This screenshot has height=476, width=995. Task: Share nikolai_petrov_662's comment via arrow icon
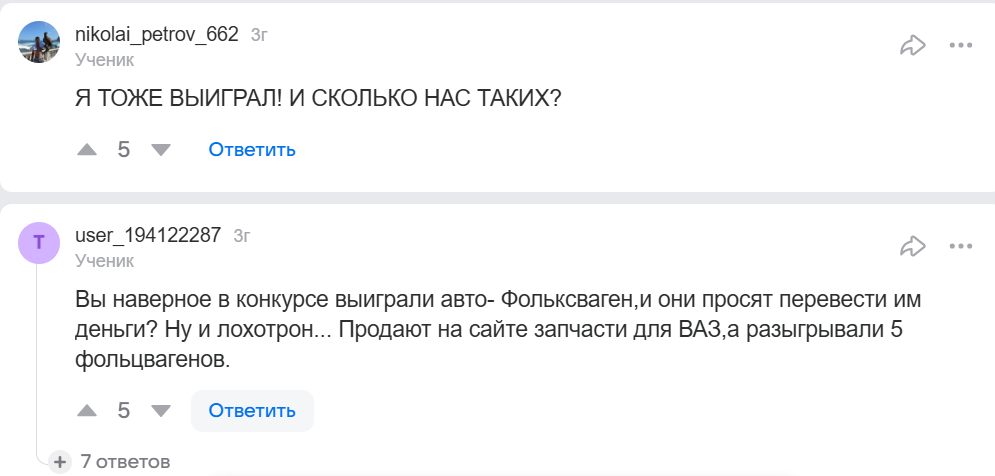coord(912,45)
